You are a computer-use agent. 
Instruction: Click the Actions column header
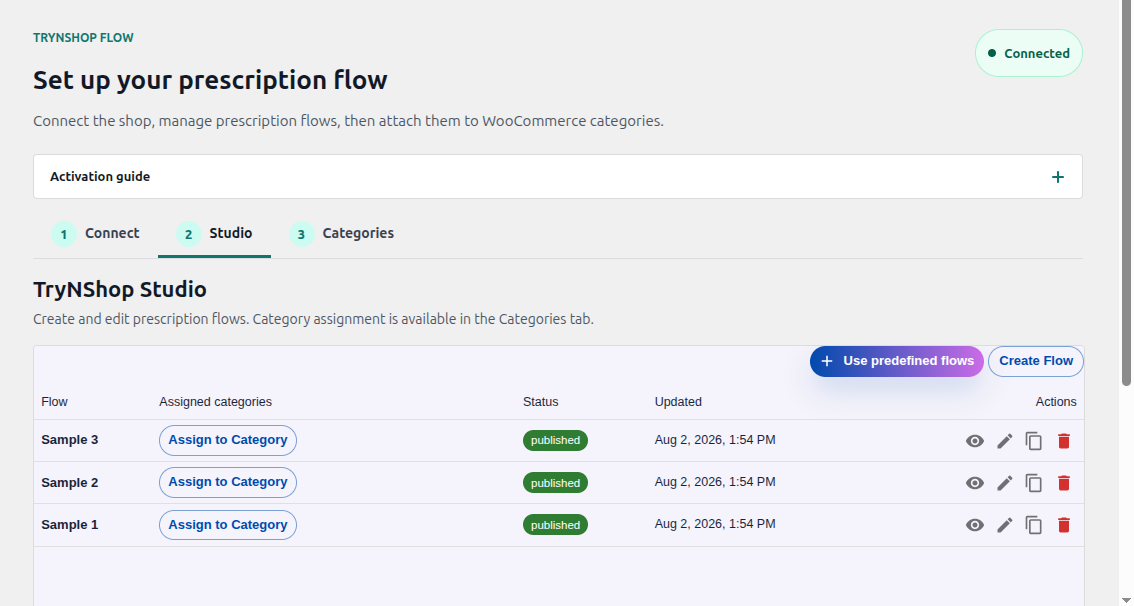pyautogui.click(x=1056, y=401)
